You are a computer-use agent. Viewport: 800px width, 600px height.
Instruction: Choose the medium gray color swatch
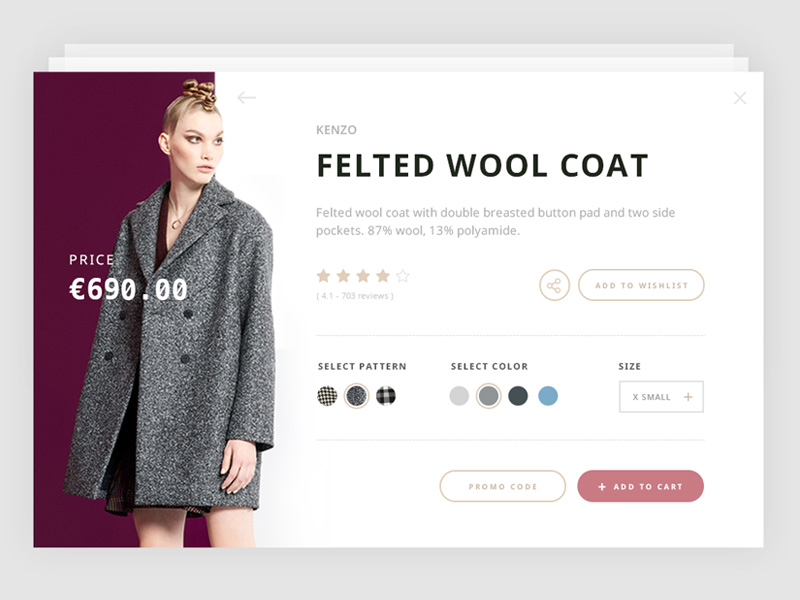coord(489,396)
